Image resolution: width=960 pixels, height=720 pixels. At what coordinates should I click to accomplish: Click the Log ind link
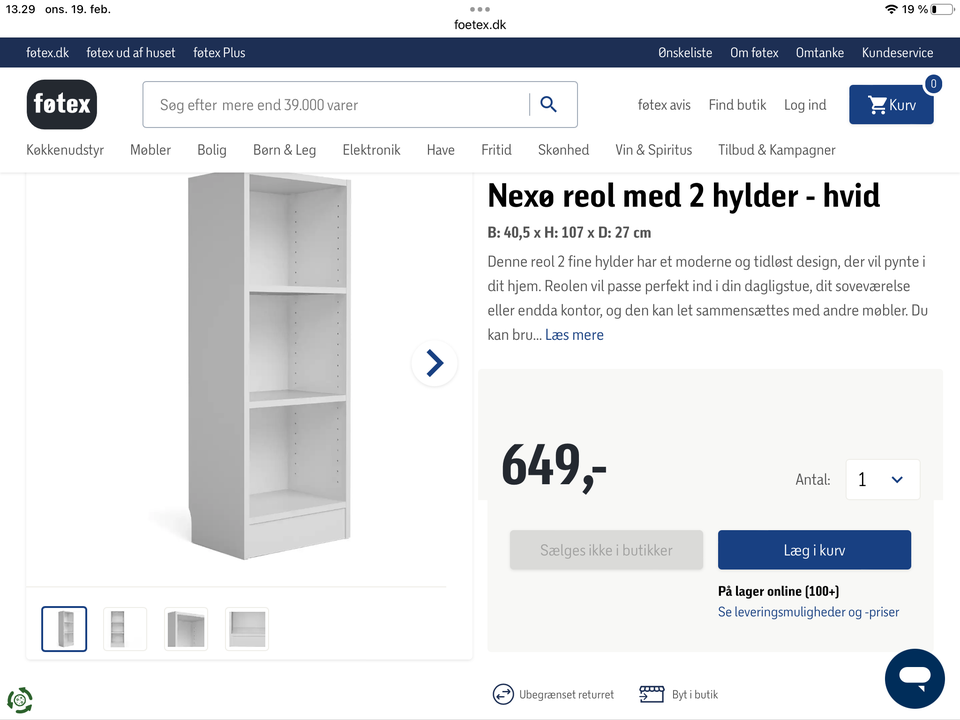(x=805, y=105)
